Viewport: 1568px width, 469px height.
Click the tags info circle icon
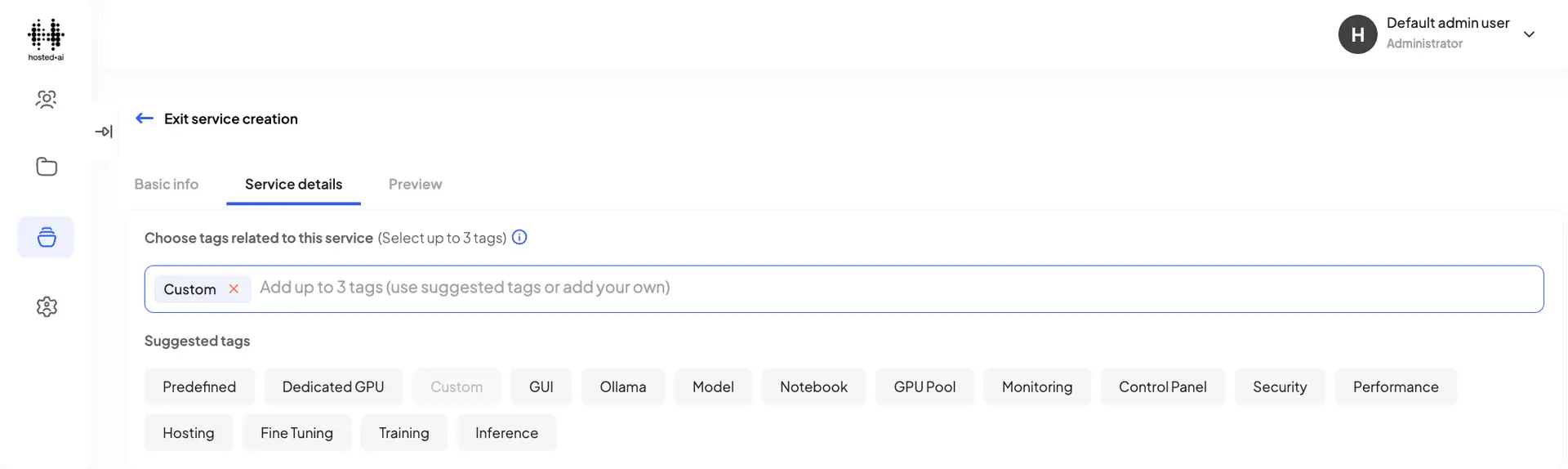pos(519,237)
